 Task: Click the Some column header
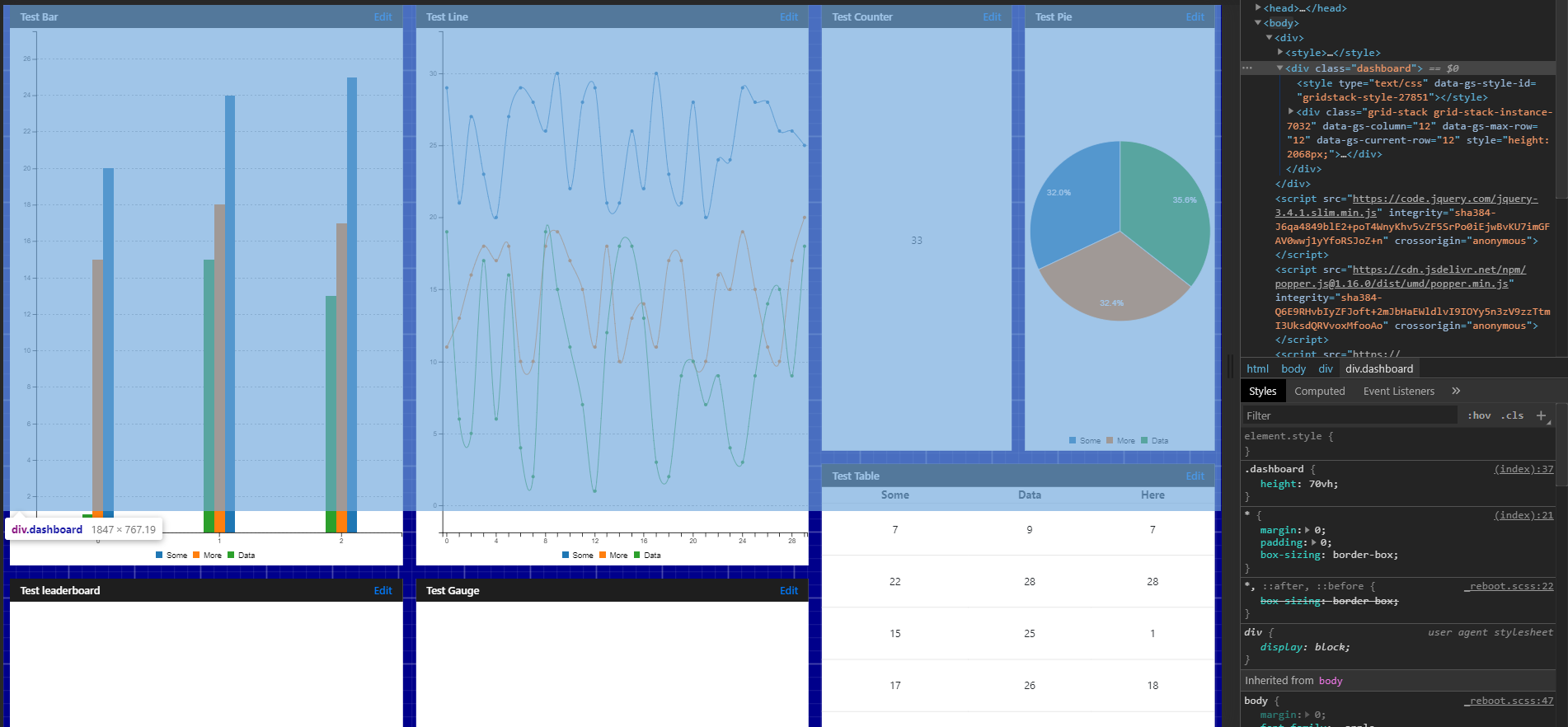(894, 495)
